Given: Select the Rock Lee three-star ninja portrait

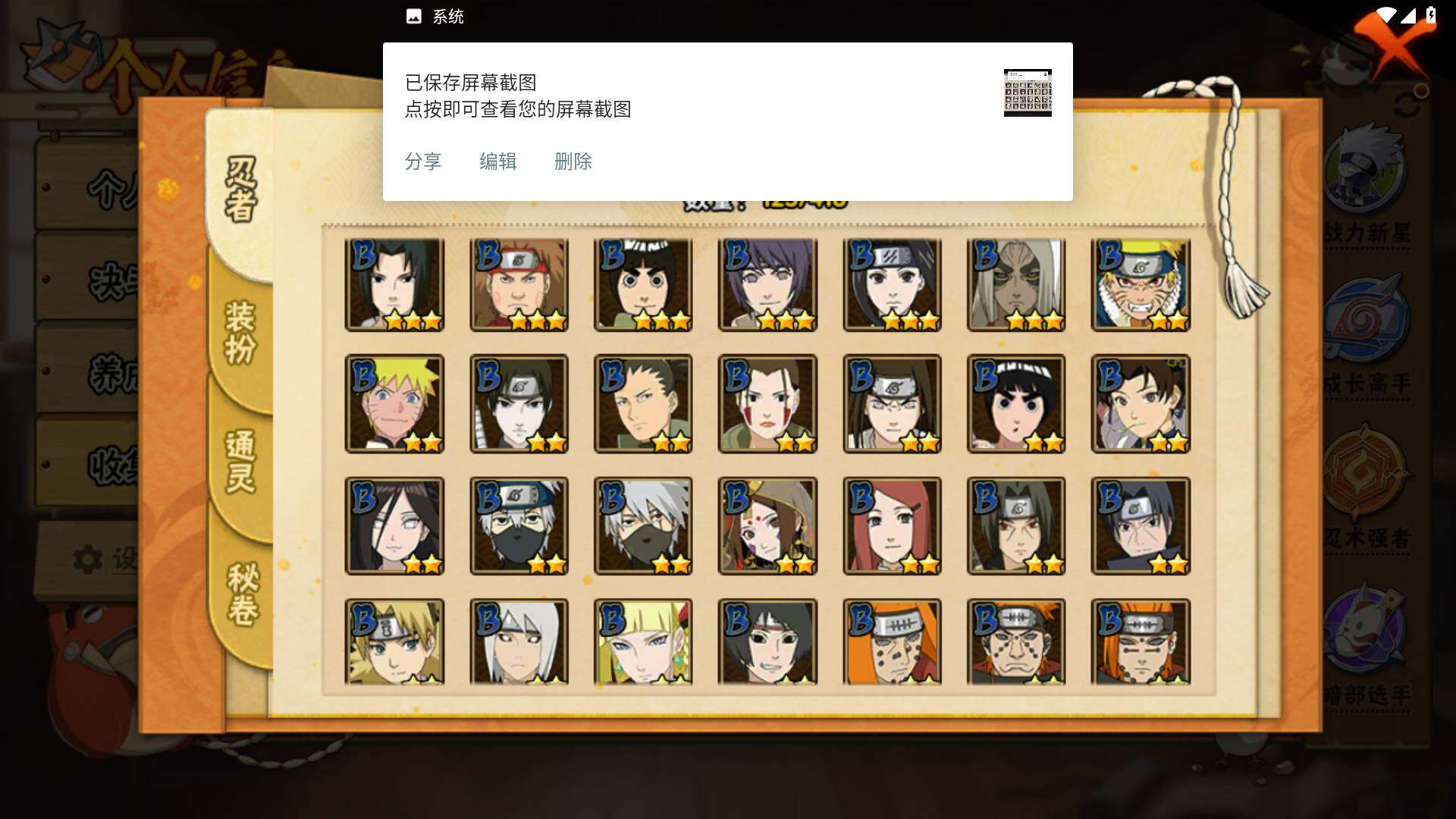Looking at the screenshot, I should (x=643, y=285).
